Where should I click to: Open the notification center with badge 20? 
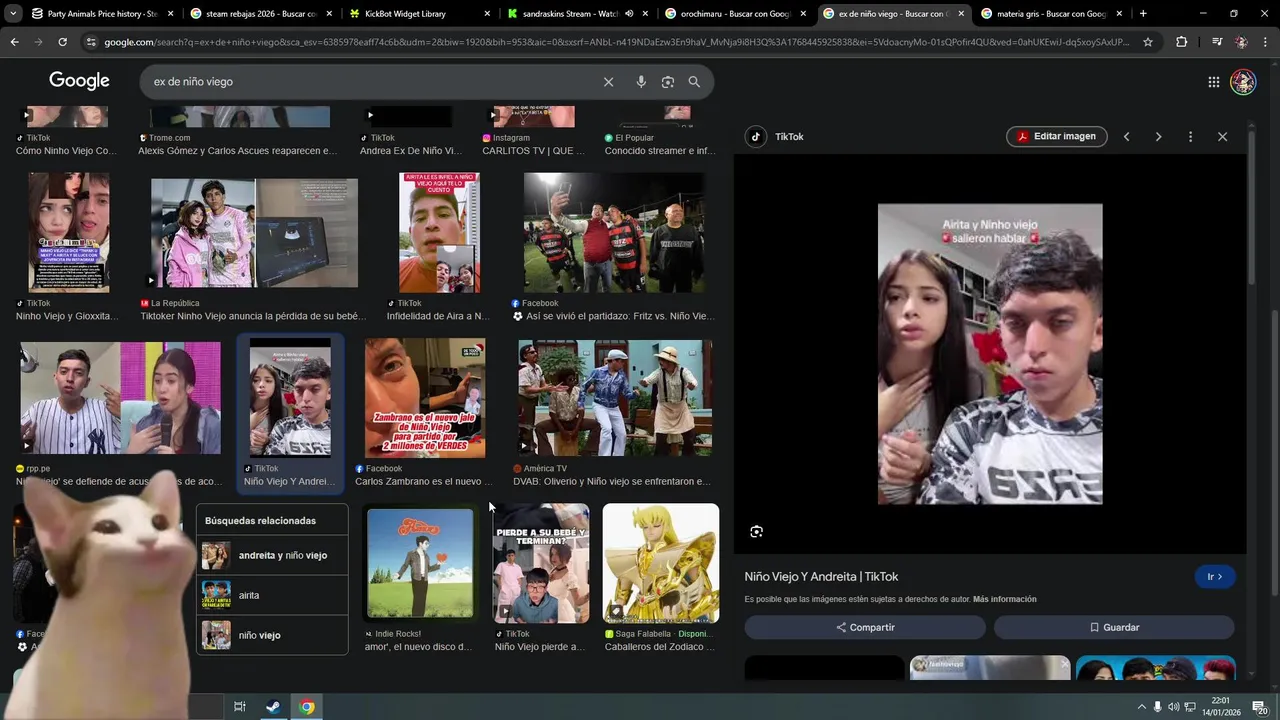[1261, 707]
